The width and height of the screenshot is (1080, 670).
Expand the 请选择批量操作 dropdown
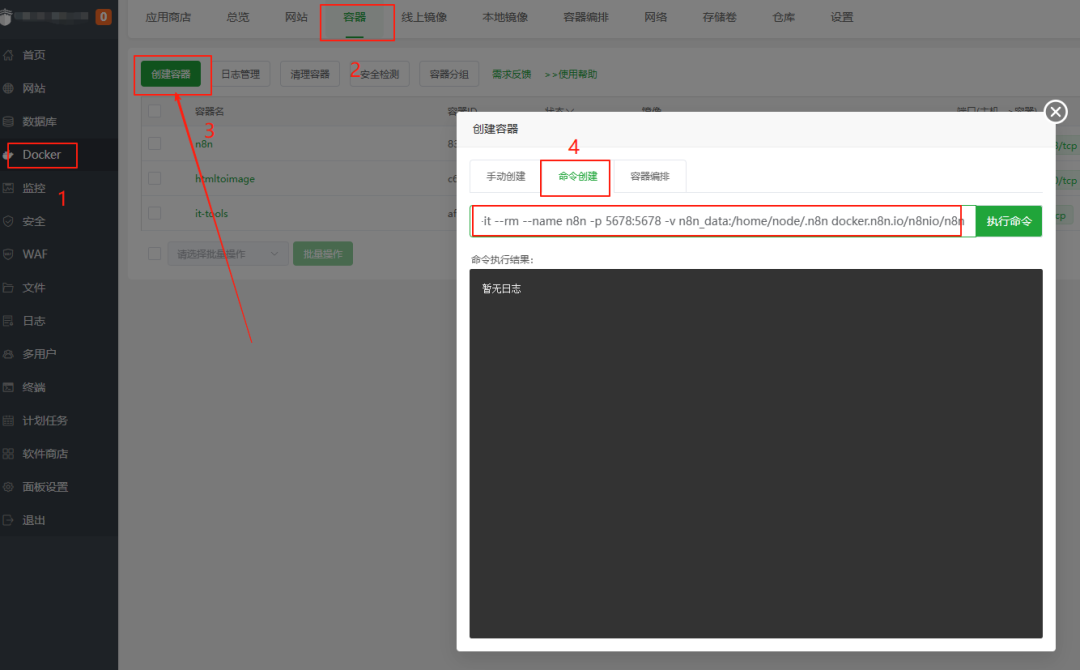[228, 254]
